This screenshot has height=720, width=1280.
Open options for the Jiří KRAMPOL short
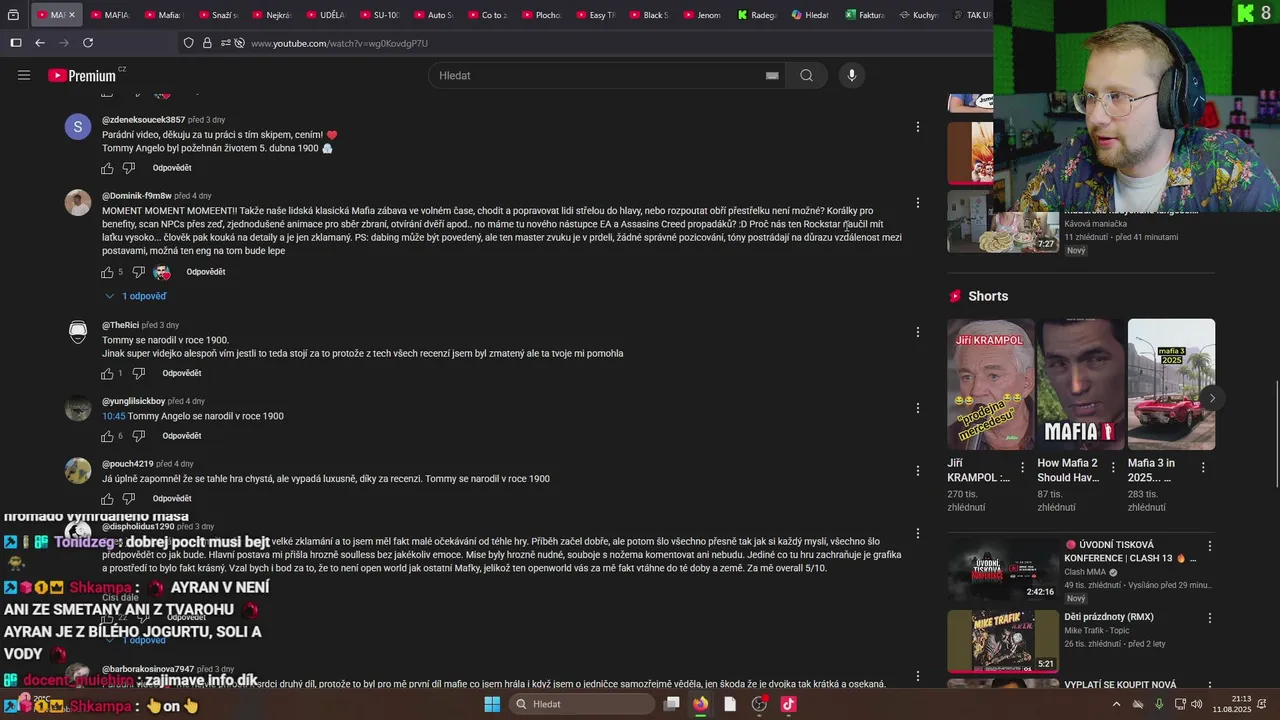[1022, 468]
